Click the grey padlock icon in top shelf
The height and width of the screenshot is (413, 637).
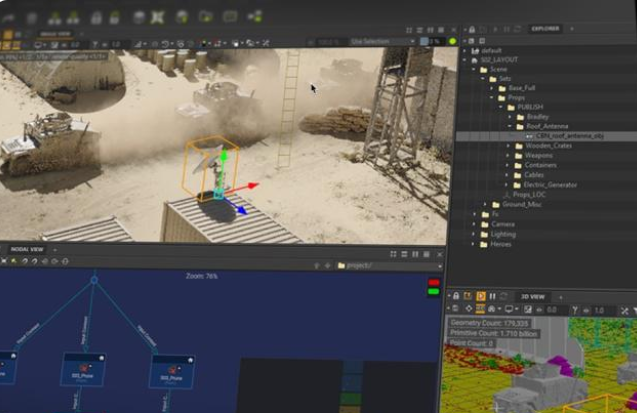coord(96,17)
